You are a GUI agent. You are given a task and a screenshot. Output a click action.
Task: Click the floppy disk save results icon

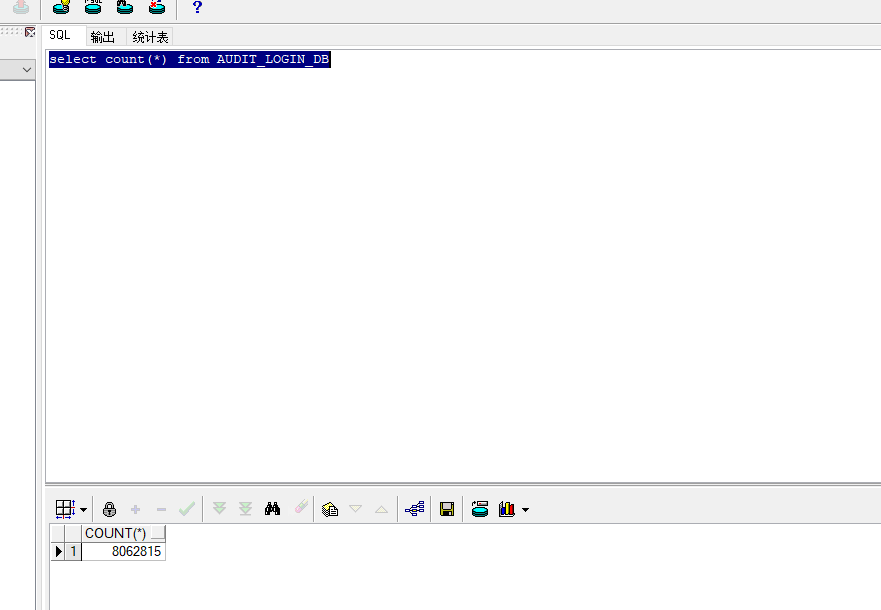[x=447, y=509]
